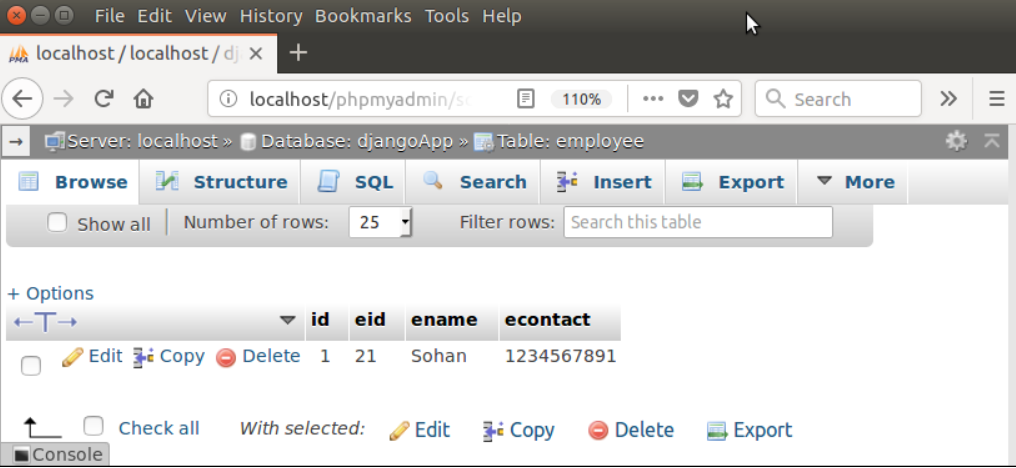
Task: Click the Search this table filter field
Action: 698,222
